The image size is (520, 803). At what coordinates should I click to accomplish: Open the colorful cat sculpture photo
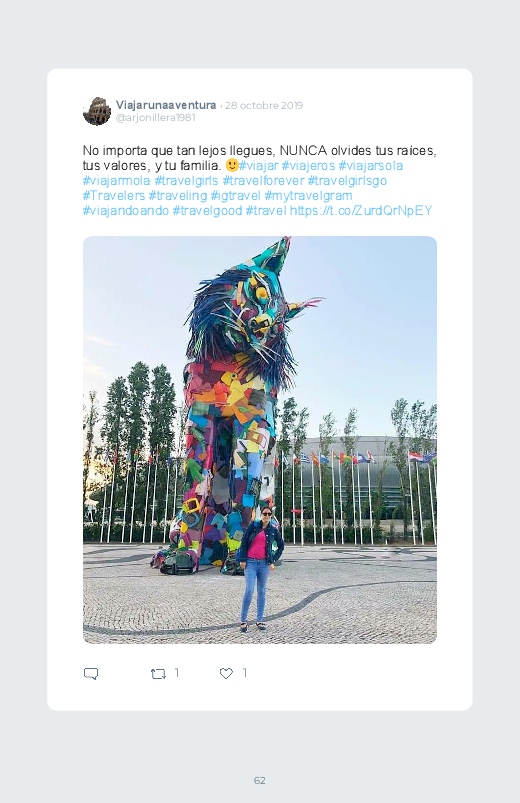coord(260,440)
